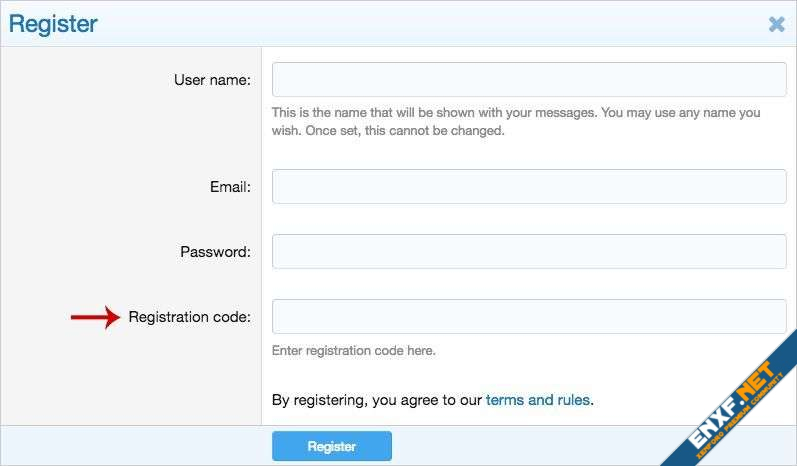Focus the User name text field
Image resolution: width=797 pixels, height=466 pixels.
click(529, 80)
